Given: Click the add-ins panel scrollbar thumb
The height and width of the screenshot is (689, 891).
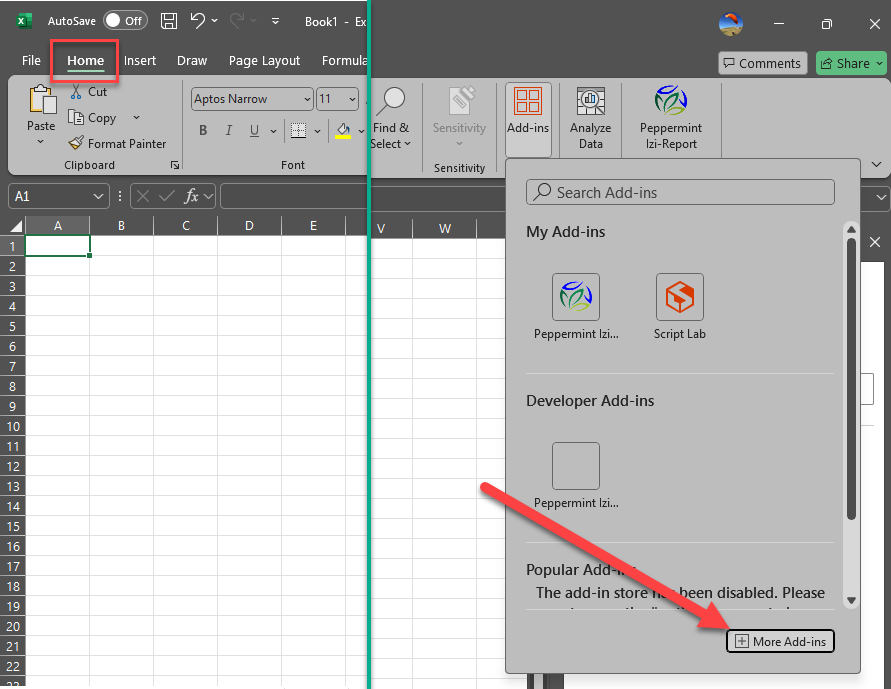Looking at the screenshot, I should point(851,379).
